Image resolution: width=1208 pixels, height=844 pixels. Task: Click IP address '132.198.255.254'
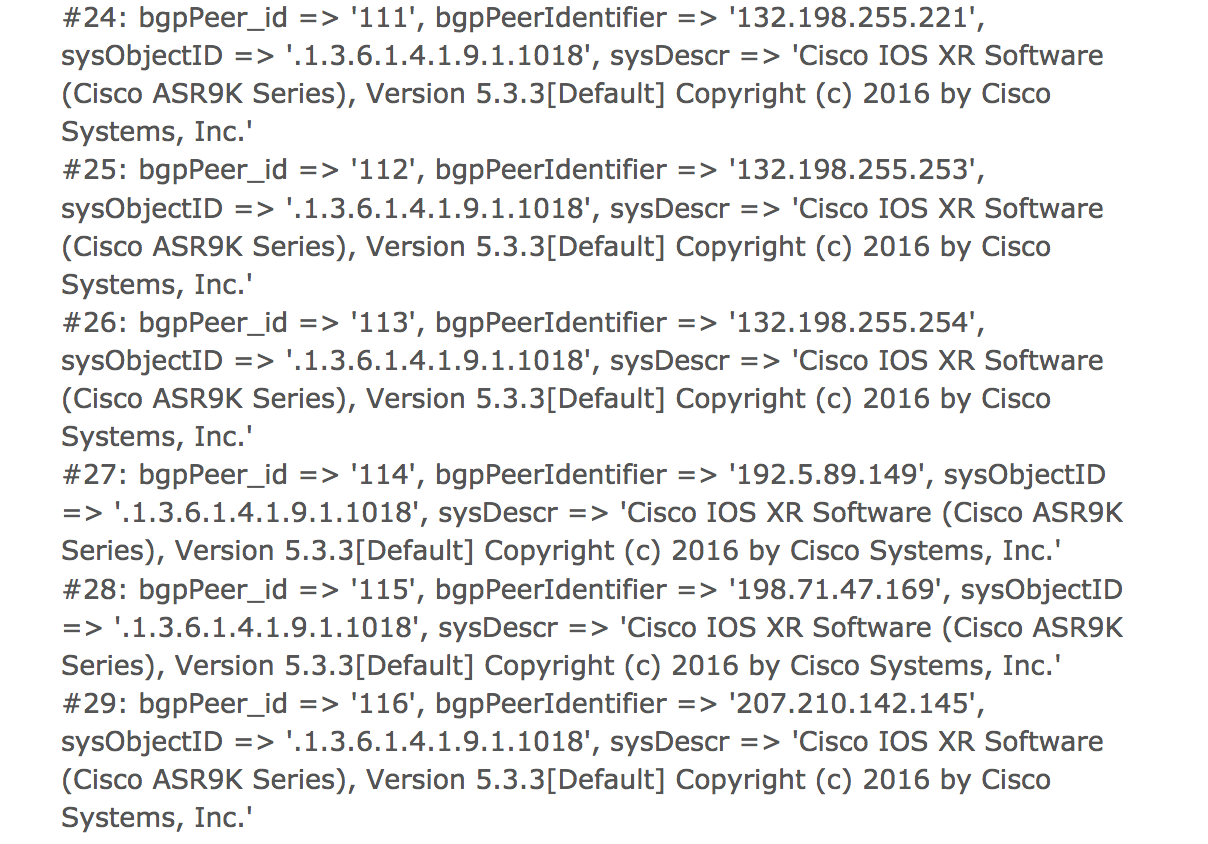pos(853,322)
